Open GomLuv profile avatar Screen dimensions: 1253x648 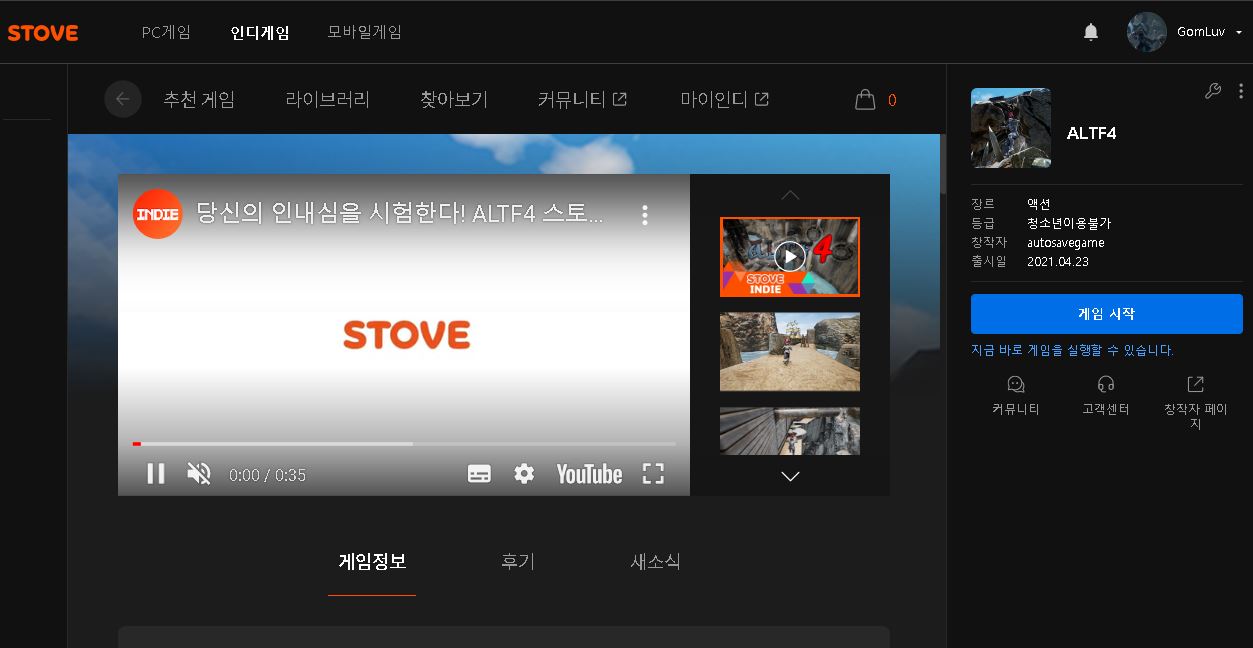[1146, 32]
